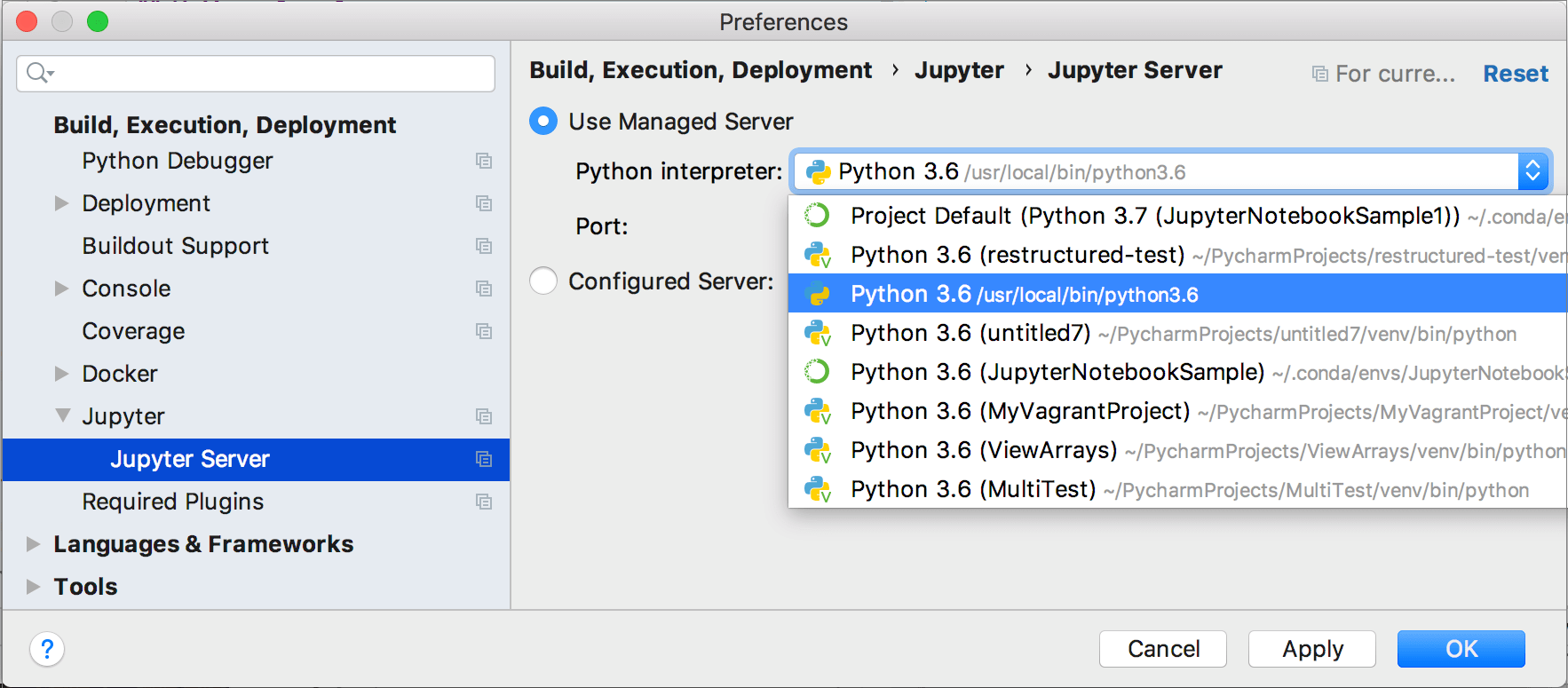This screenshot has width=1568, height=688.
Task: Open Coverage settings page
Action: tap(134, 331)
